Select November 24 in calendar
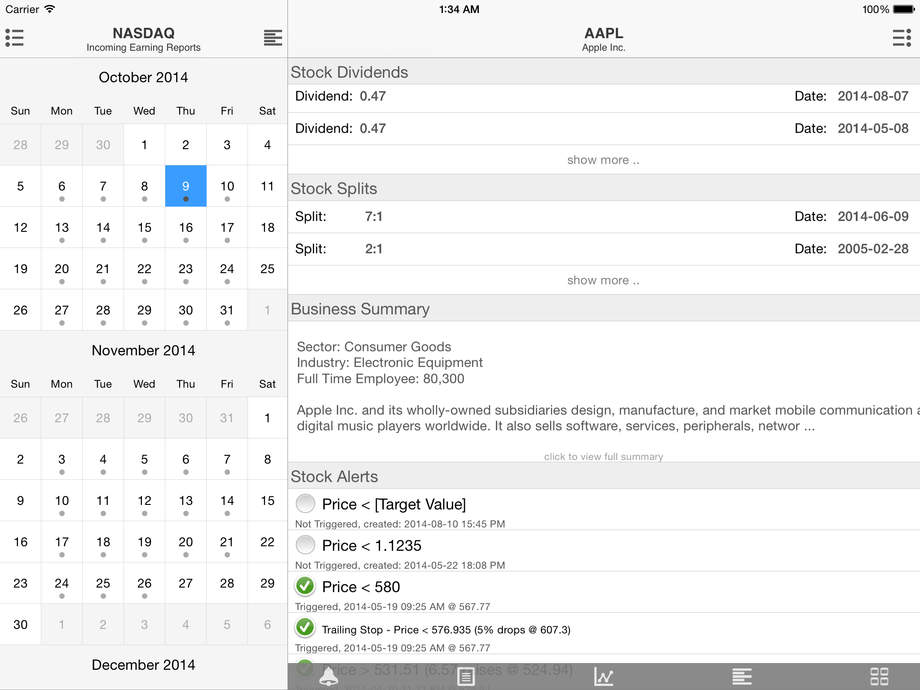The width and height of the screenshot is (920, 690). [62, 583]
